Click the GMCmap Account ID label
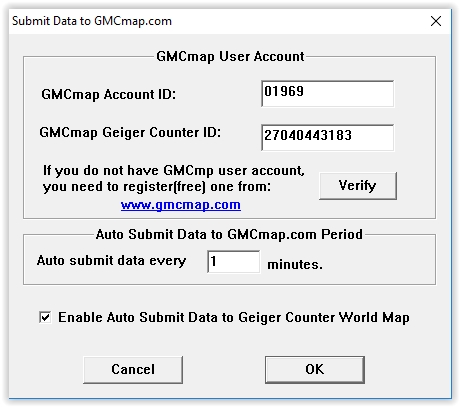The image size is (460, 407). (x=108, y=95)
